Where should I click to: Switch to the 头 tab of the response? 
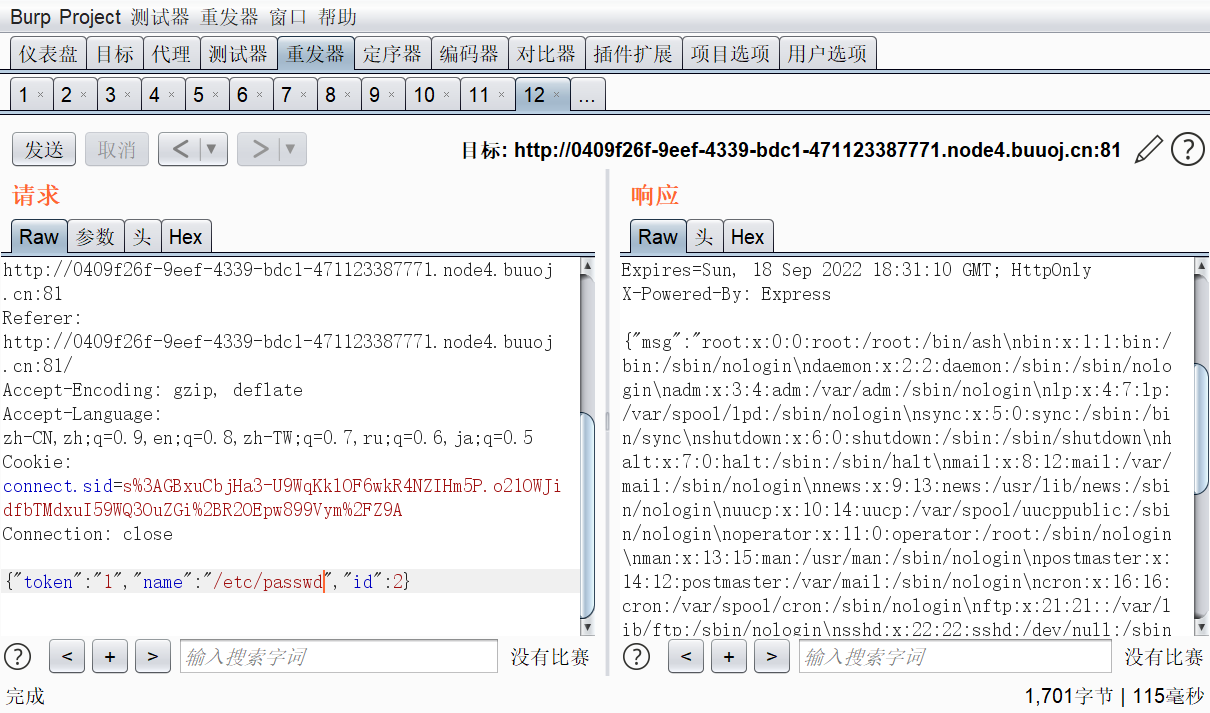[703, 237]
